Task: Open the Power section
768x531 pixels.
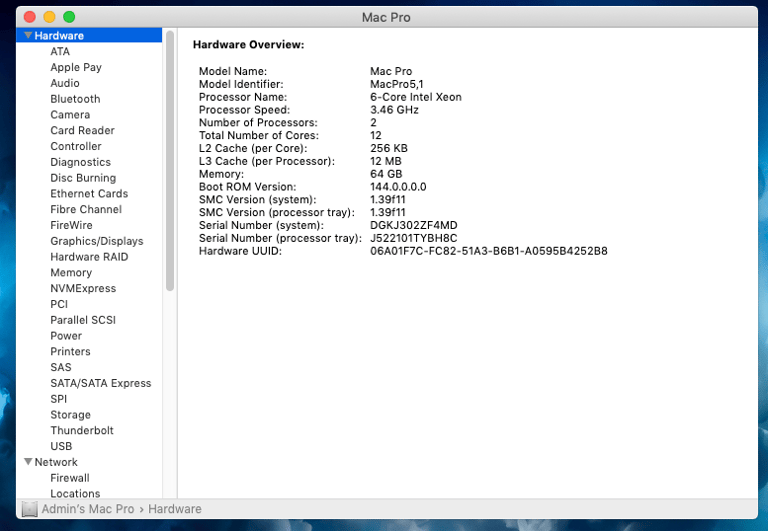Action: [66, 336]
